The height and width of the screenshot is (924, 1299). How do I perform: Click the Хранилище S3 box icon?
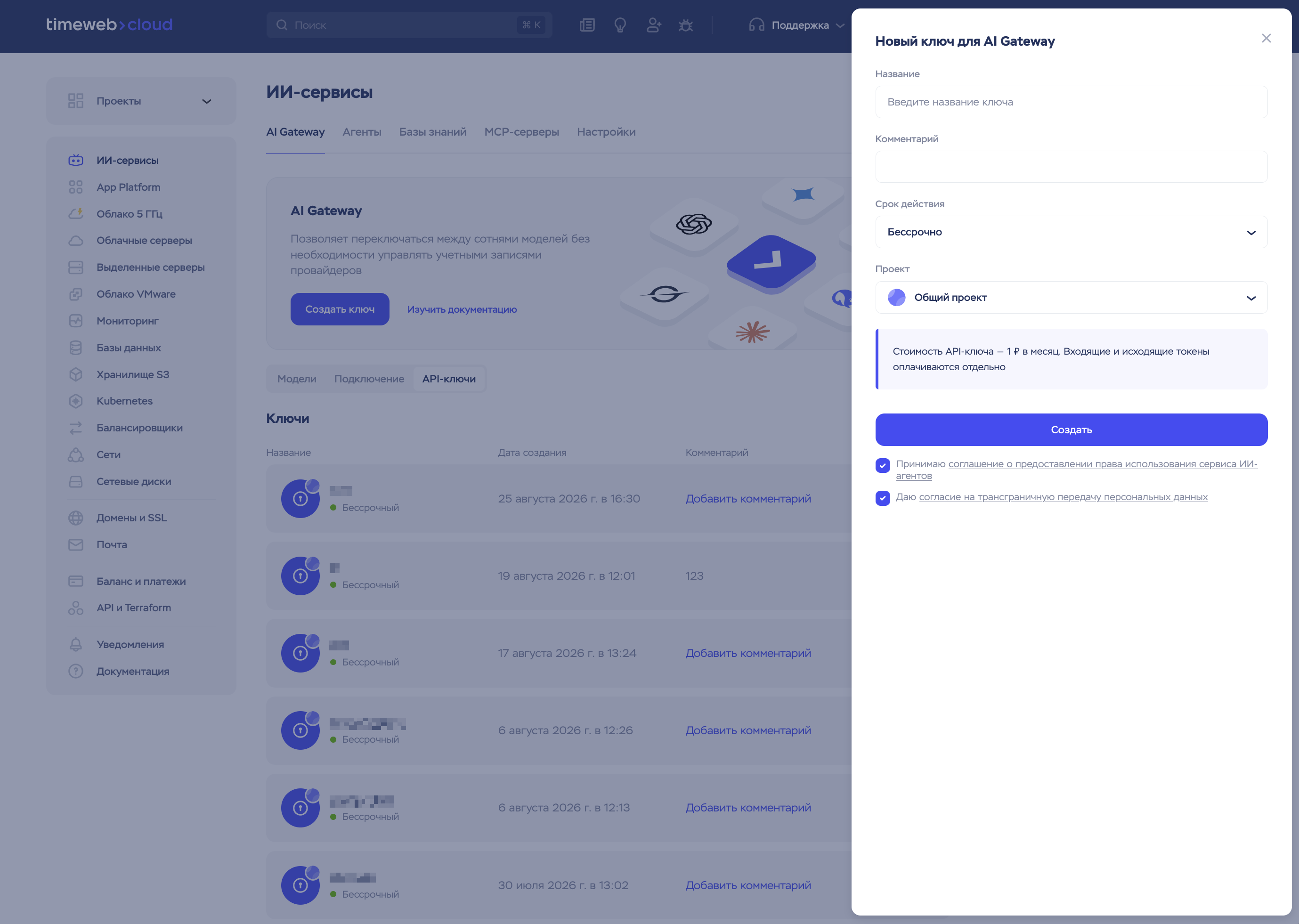pos(76,374)
